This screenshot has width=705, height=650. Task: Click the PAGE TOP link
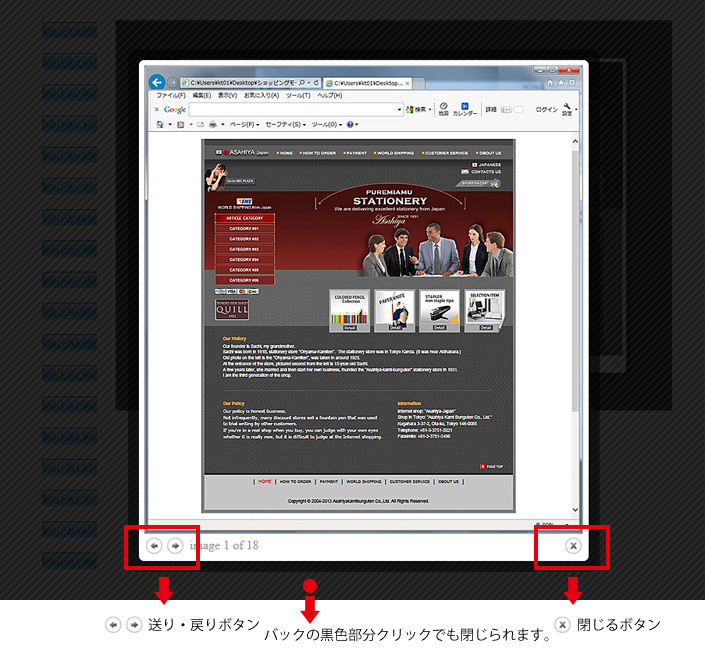click(492, 467)
